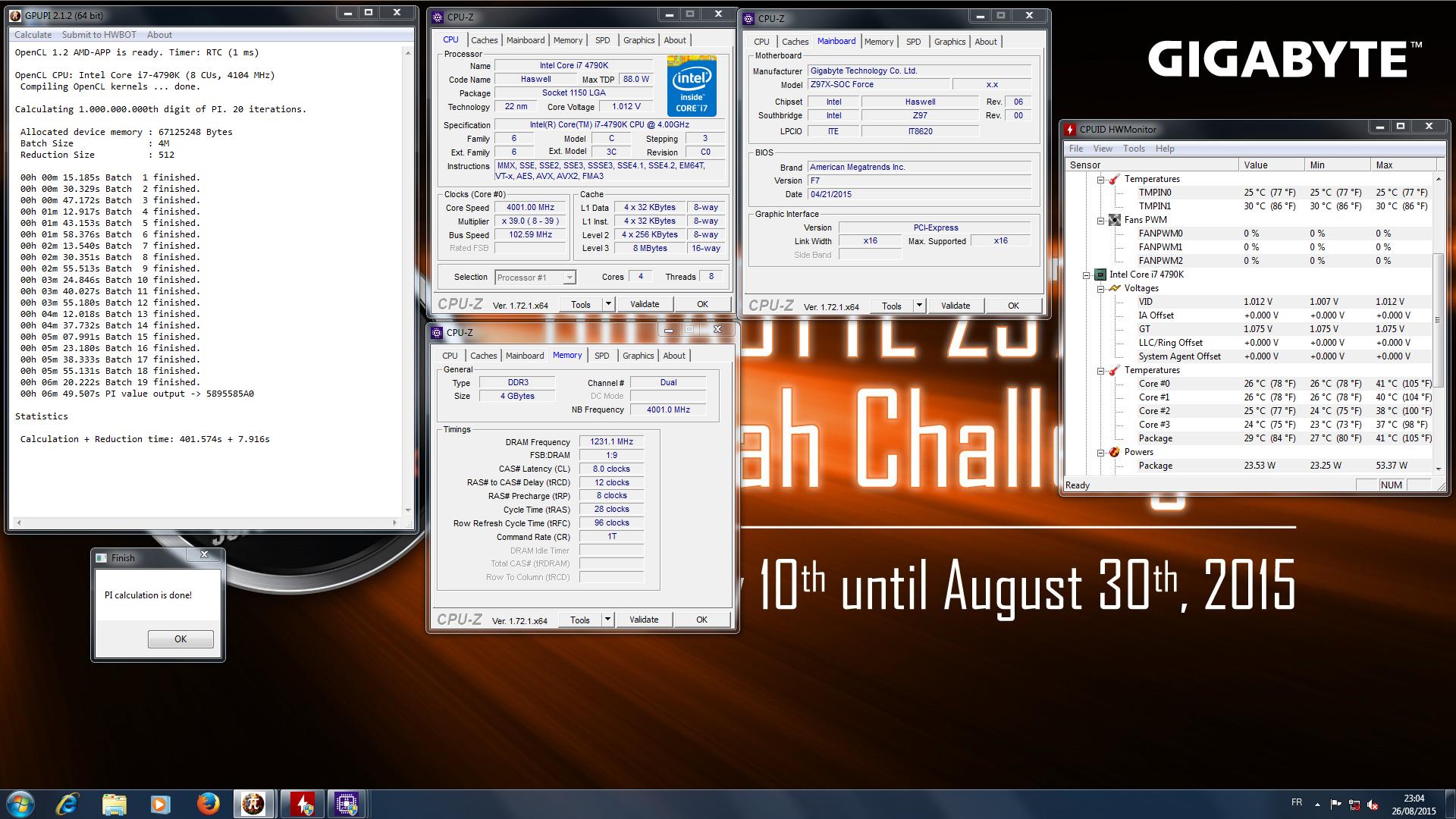Screen dimensions: 1456x819
Task: Click the Action Center flag in system tray
Action: 1335,805
